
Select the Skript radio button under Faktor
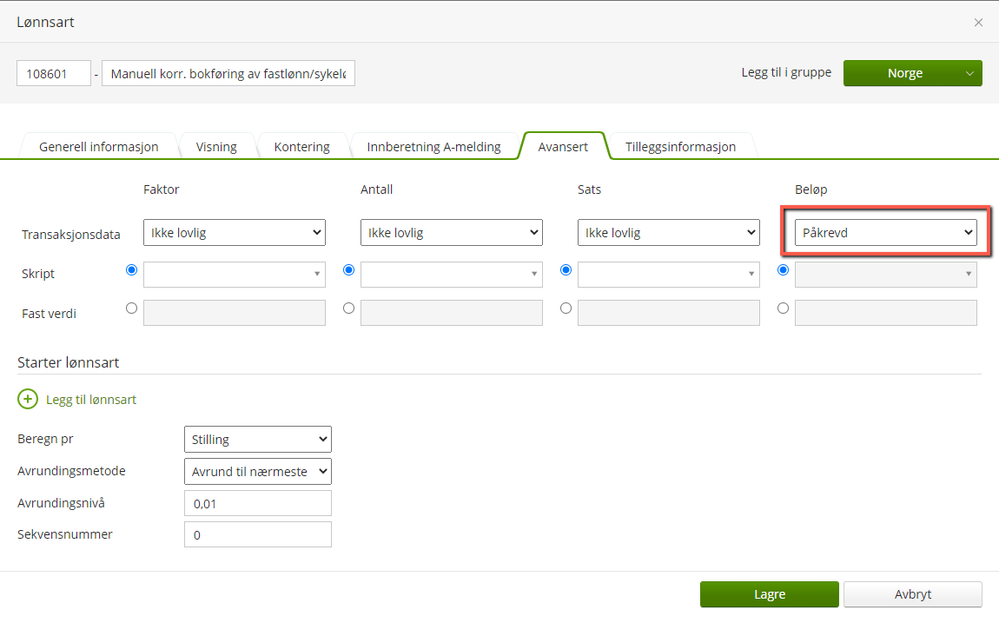132,270
